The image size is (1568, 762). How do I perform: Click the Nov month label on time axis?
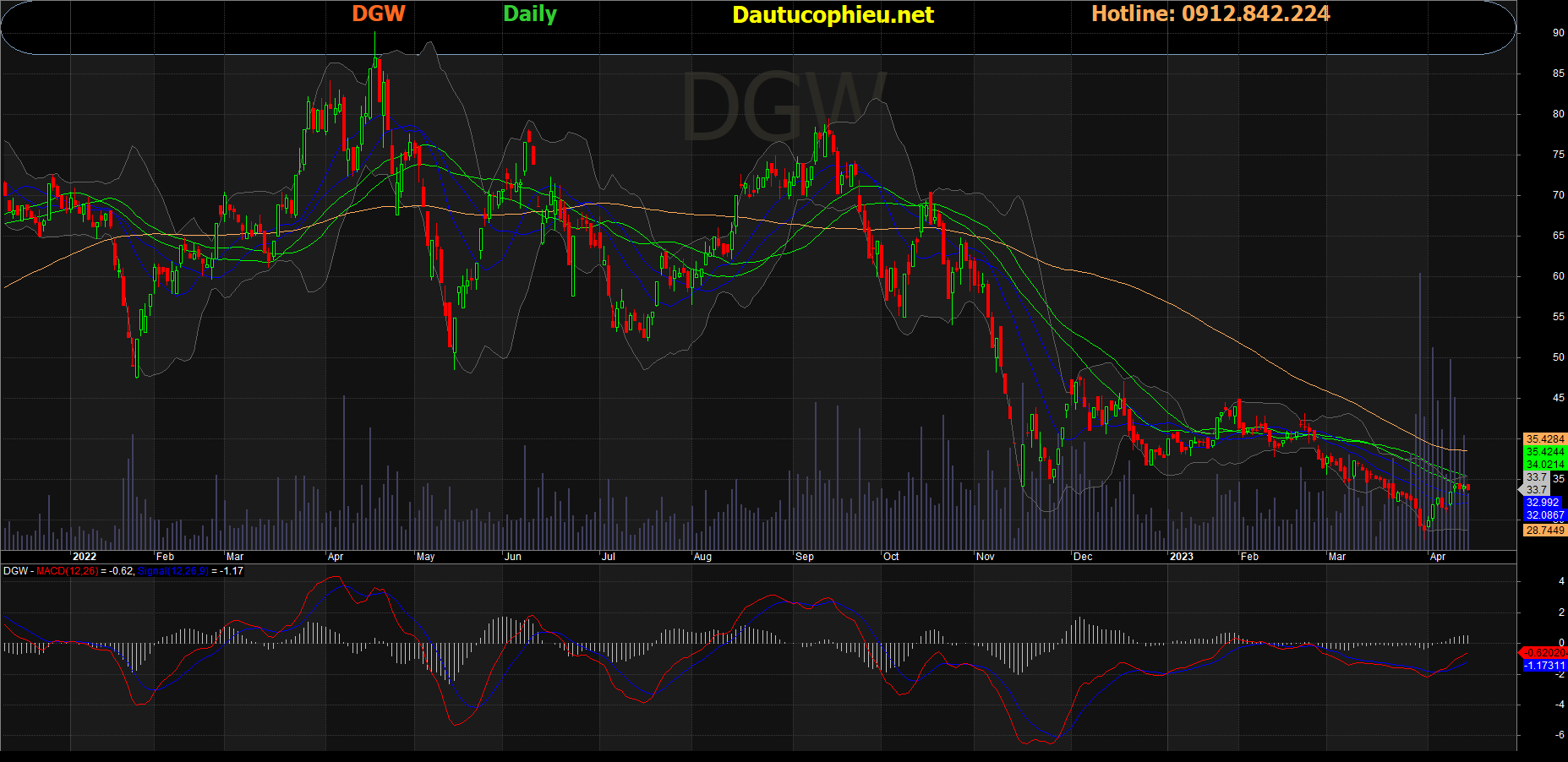click(986, 557)
